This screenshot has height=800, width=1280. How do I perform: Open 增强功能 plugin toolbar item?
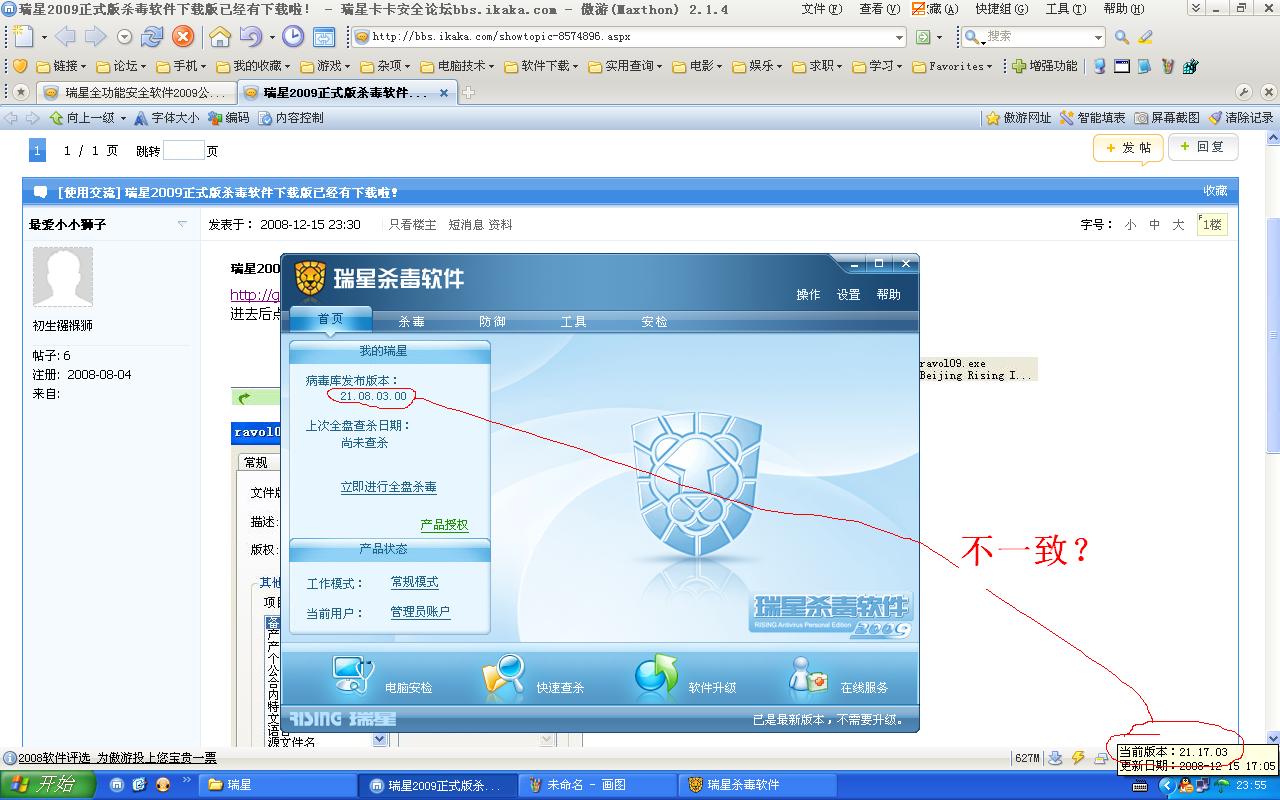point(1045,66)
